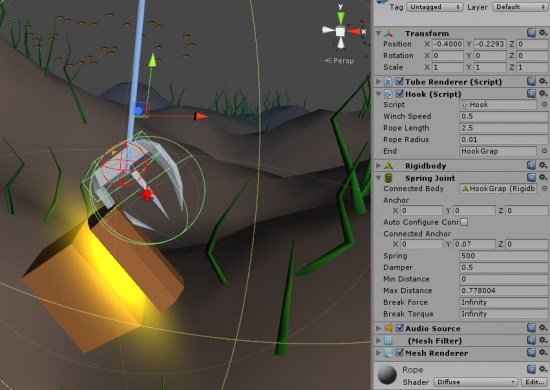Expand the Tube Renderer script foldout

378,81
